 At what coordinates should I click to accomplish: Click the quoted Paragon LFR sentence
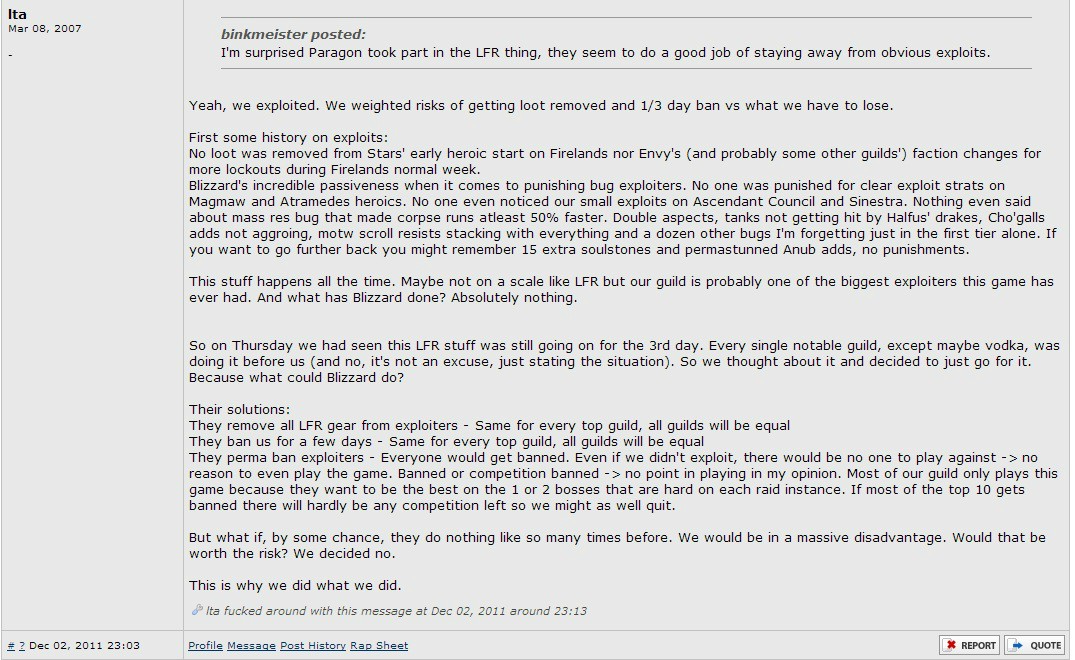coord(605,53)
